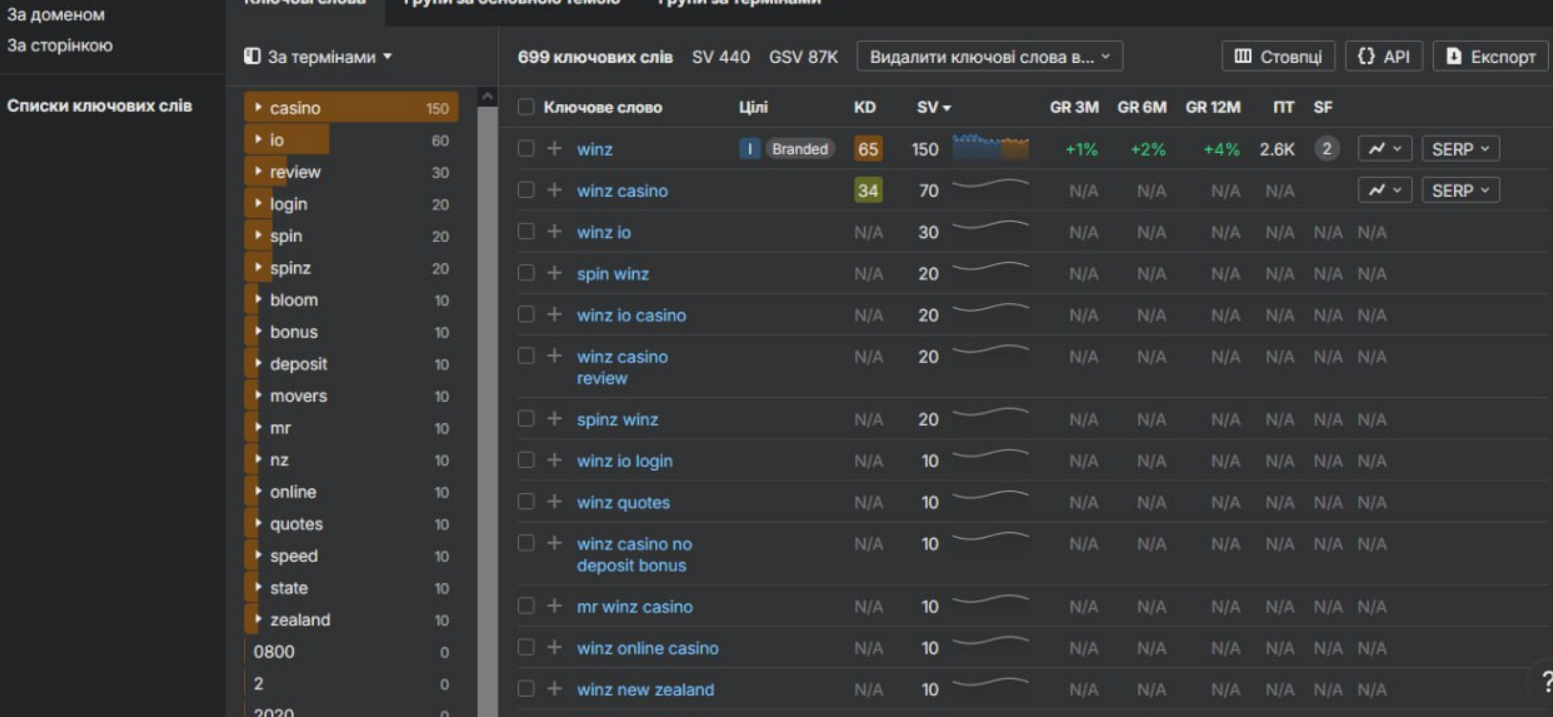
Task: Select the "zealand" term in list
Action: coord(300,620)
